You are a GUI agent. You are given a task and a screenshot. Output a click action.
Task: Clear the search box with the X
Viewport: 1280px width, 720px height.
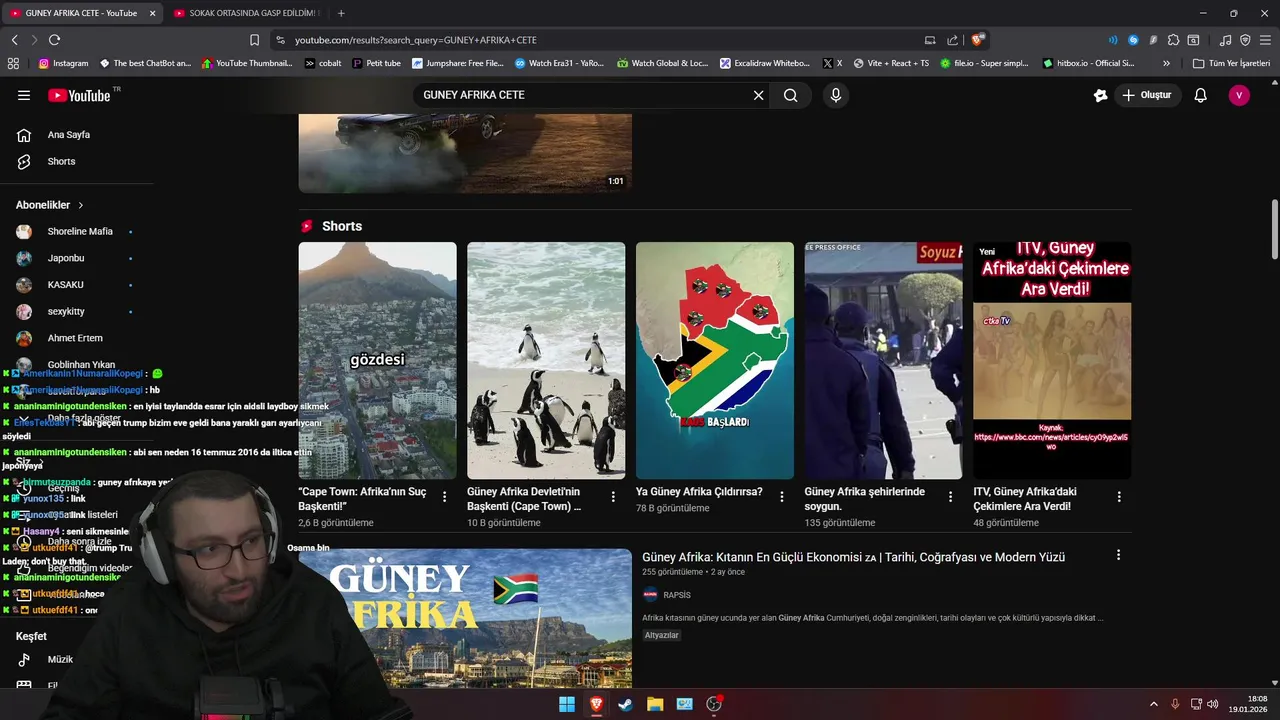pyautogui.click(x=758, y=95)
